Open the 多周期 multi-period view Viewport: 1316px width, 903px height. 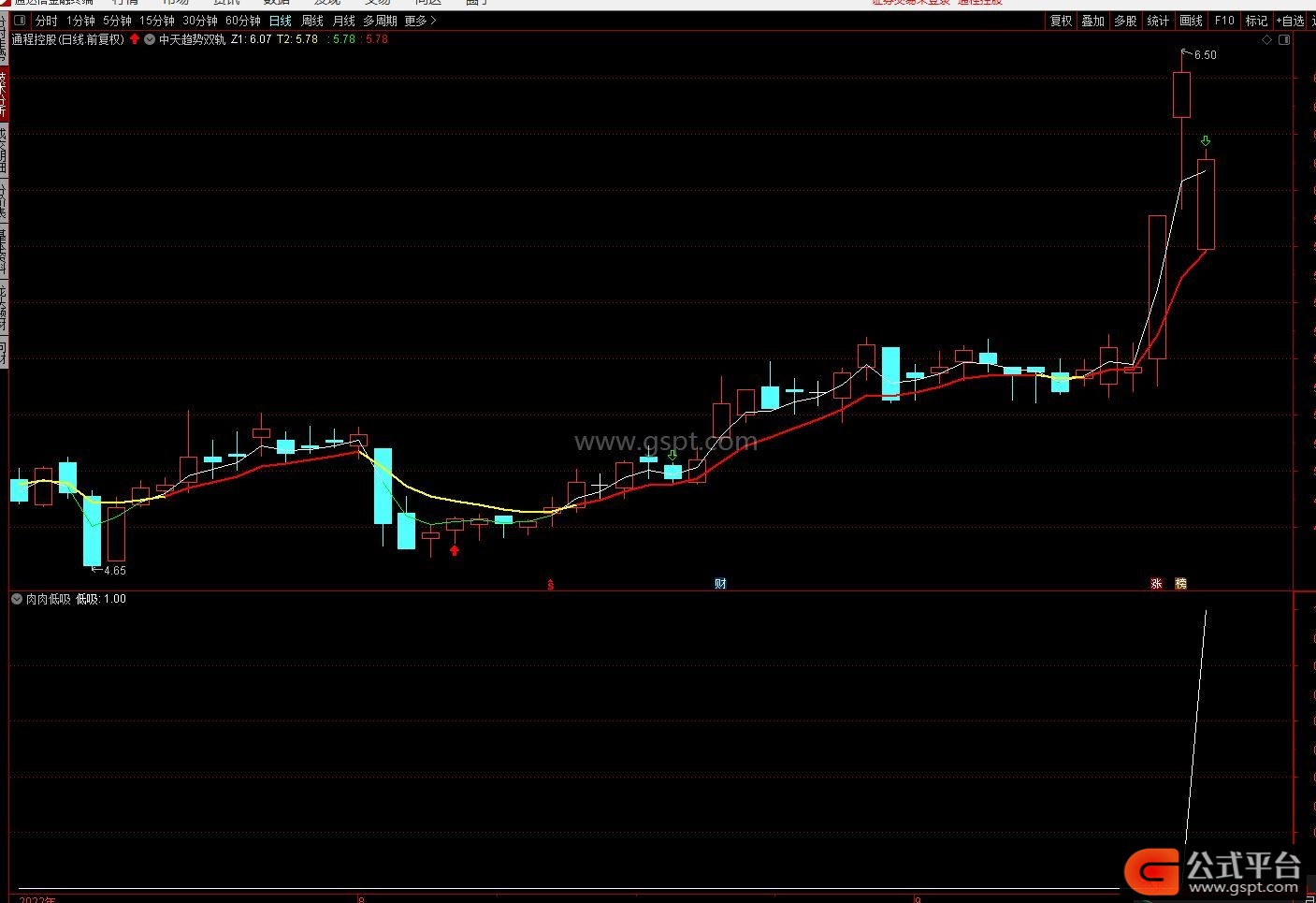(x=380, y=21)
